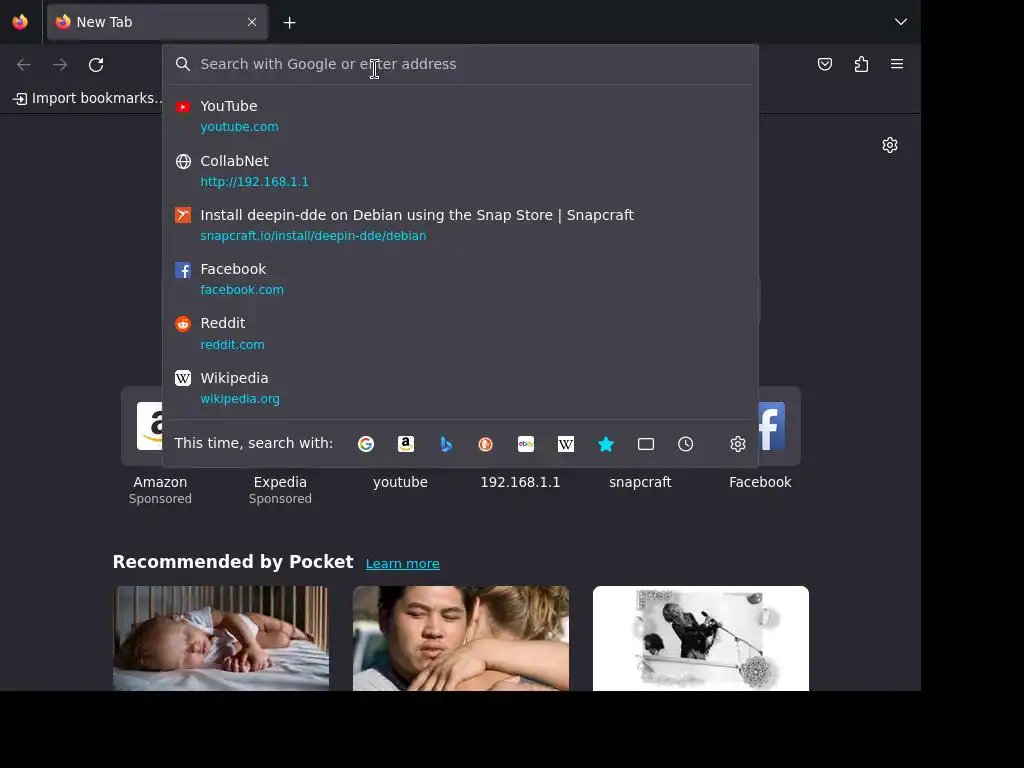This screenshot has height=768, width=1024.
Task: Search in open Tabs icon
Action: tap(646, 444)
